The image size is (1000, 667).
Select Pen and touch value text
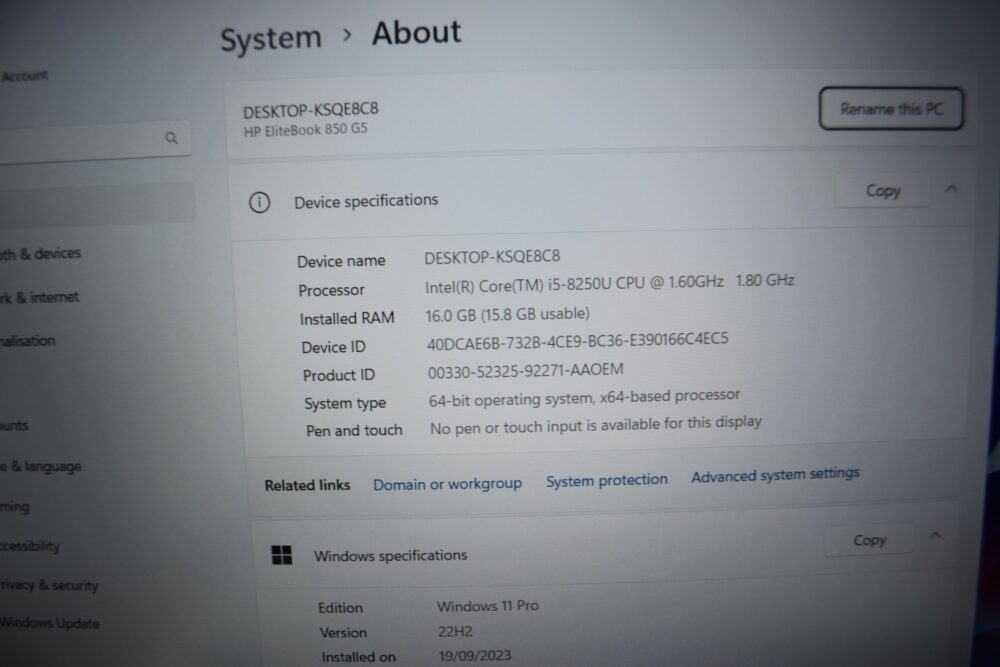point(596,425)
